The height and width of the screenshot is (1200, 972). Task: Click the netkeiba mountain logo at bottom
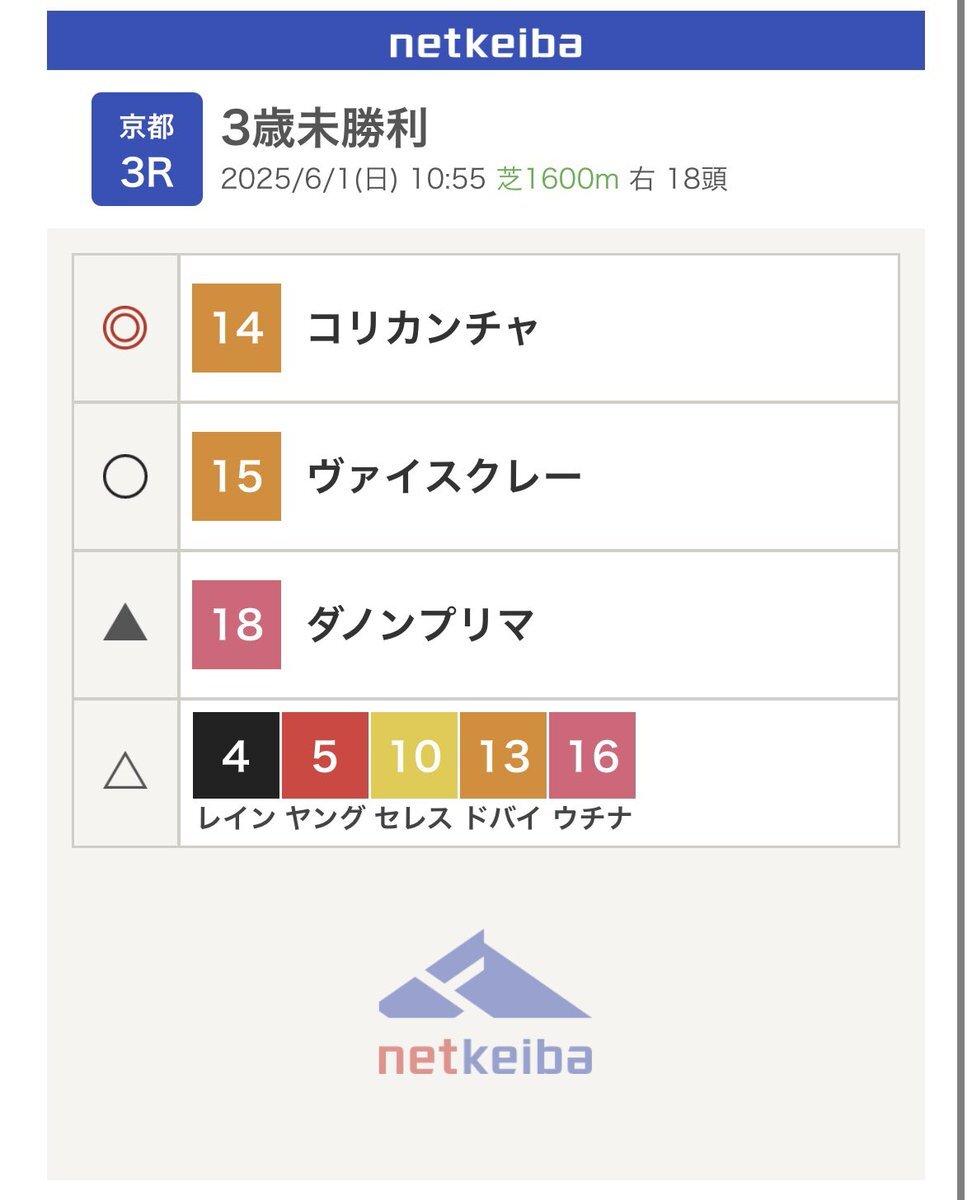click(x=485, y=1003)
